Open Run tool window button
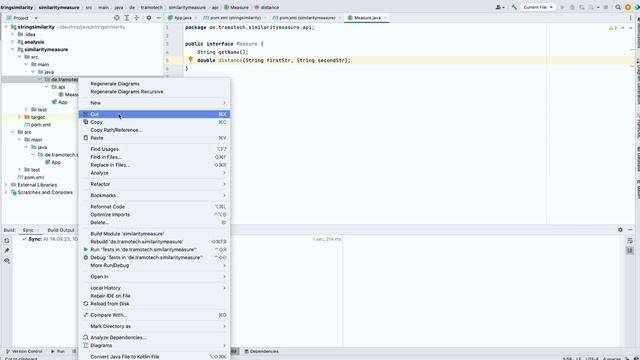 [x=58, y=351]
